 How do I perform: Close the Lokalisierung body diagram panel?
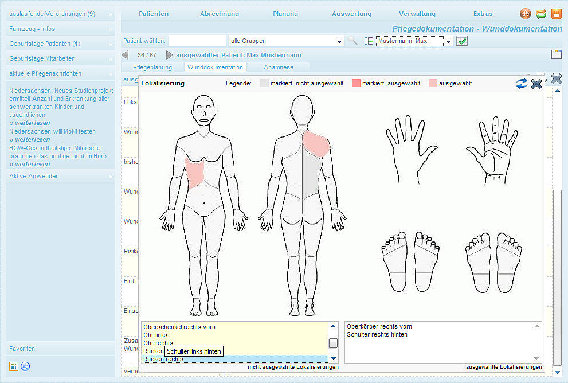pyautogui.click(x=536, y=83)
